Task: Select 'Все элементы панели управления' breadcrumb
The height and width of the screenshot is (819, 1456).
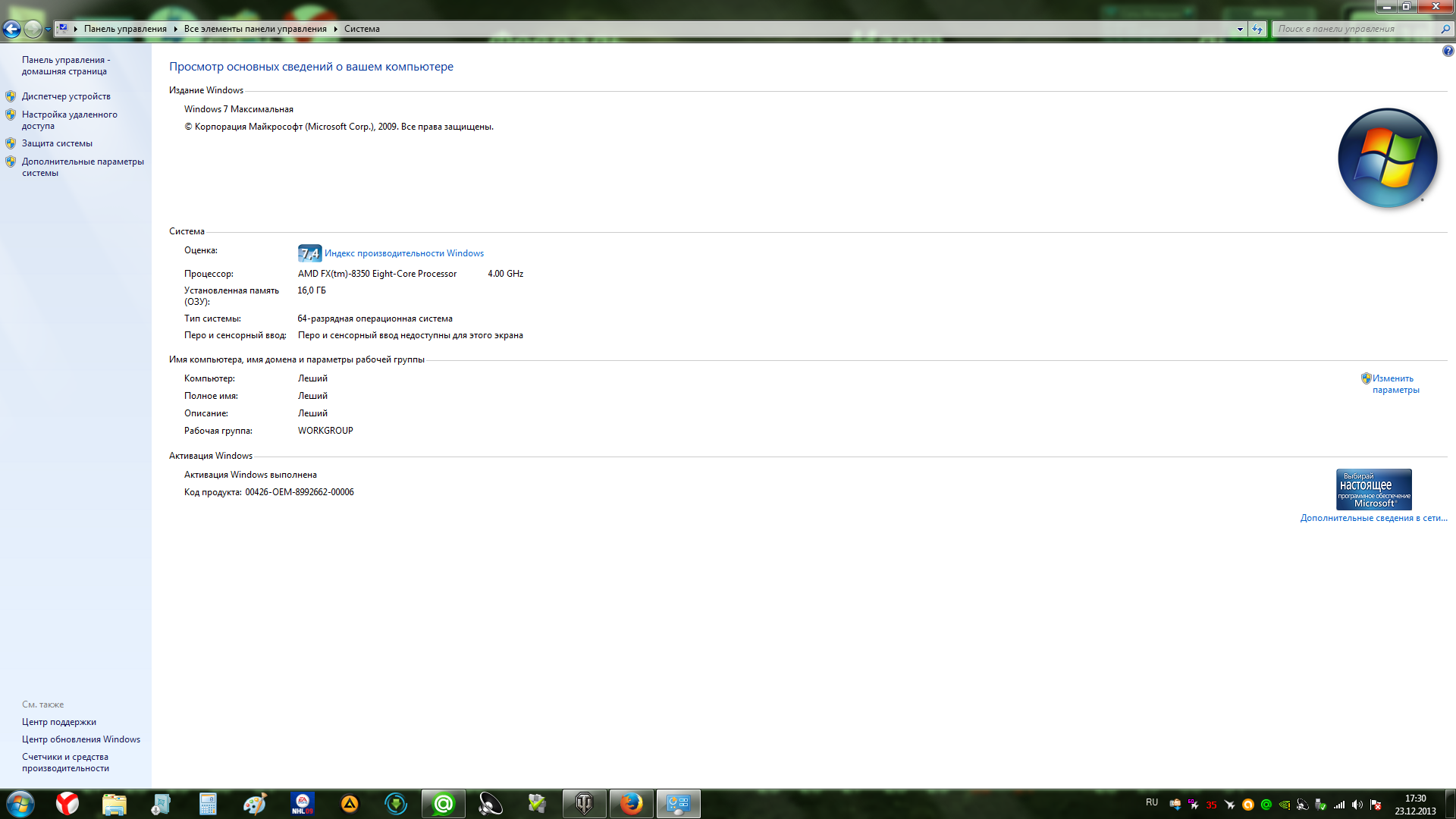Action: (x=255, y=29)
